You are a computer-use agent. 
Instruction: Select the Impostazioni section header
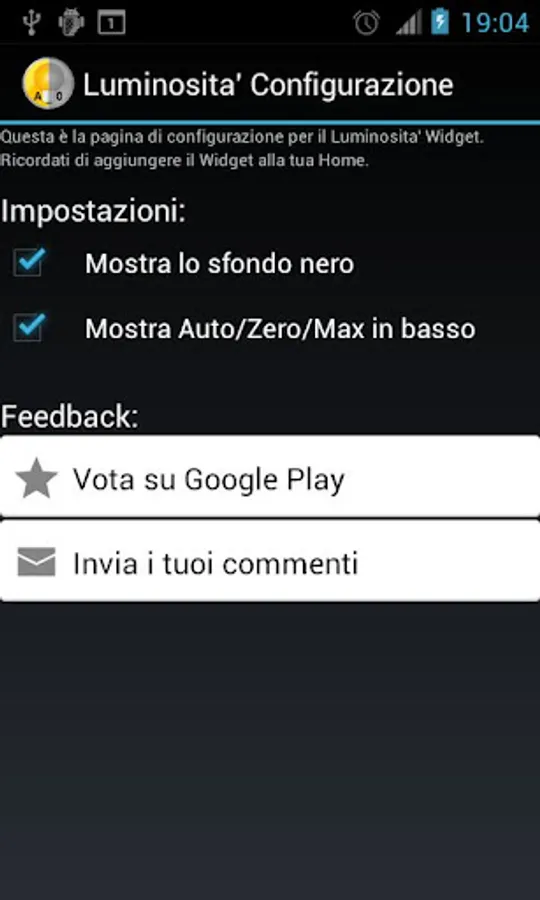[x=94, y=212]
